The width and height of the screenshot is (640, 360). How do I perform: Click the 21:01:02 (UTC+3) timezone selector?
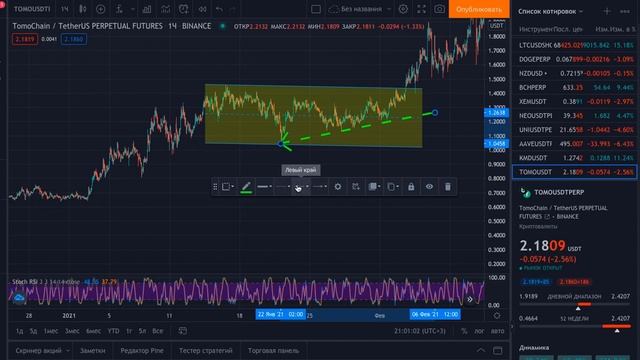pyautogui.click(x=421, y=331)
